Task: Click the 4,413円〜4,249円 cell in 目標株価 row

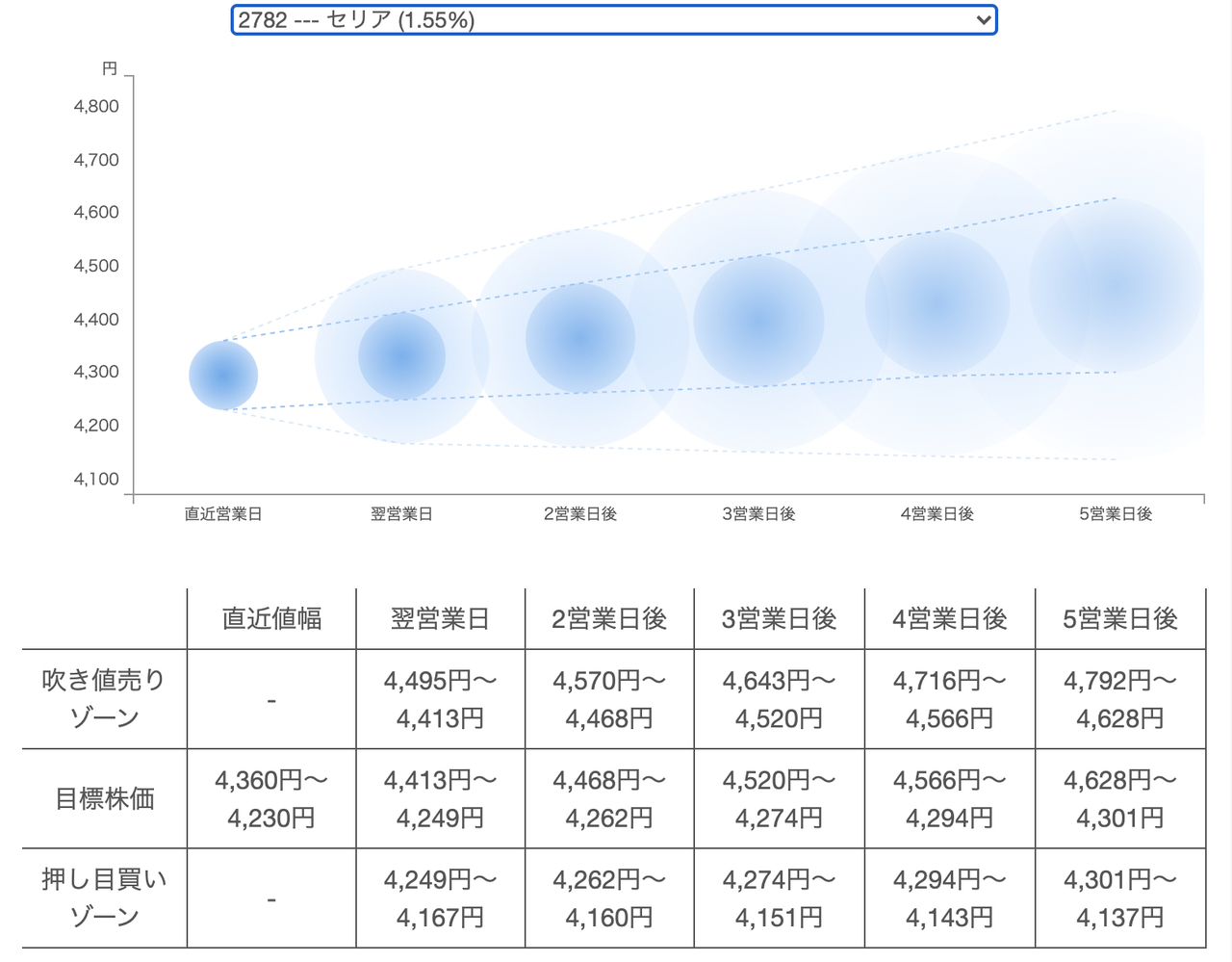Action: point(441,798)
